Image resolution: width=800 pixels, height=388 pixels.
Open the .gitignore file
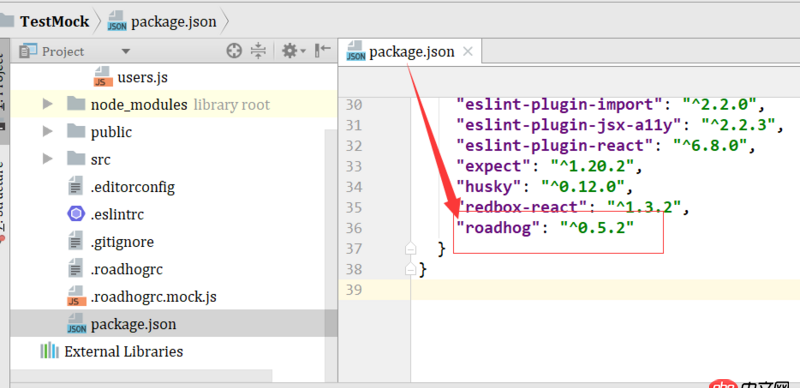click(x=122, y=242)
